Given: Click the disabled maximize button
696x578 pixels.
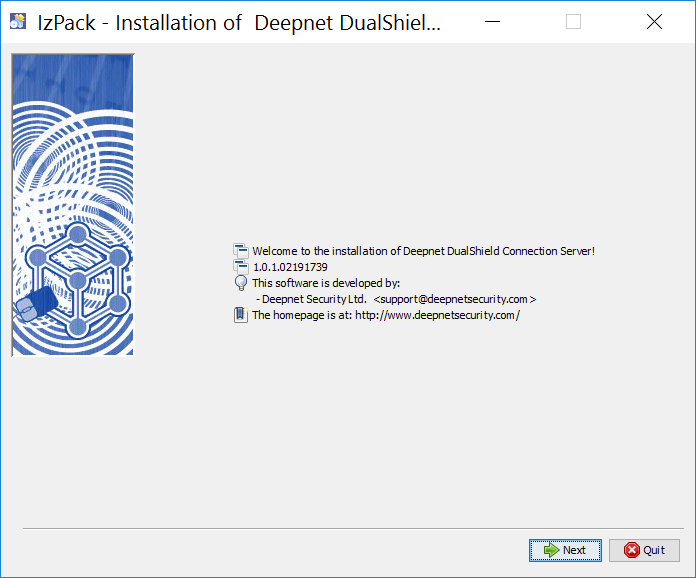Looking at the screenshot, I should [x=573, y=22].
